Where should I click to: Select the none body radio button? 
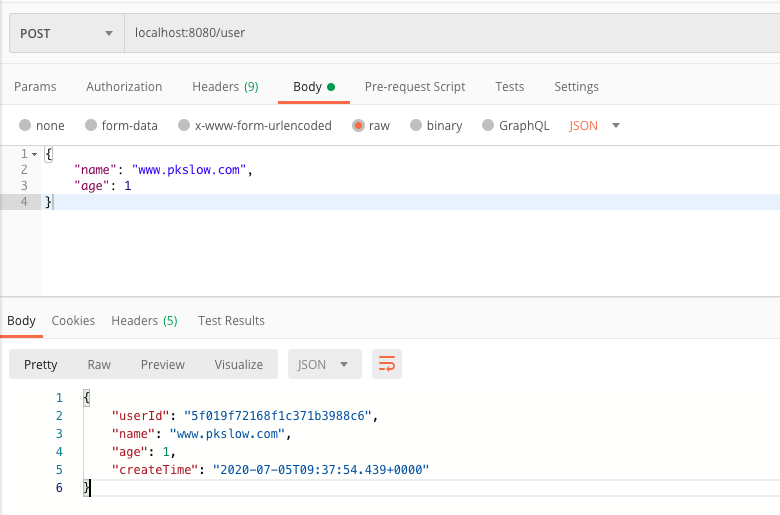(x=25, y=125)
